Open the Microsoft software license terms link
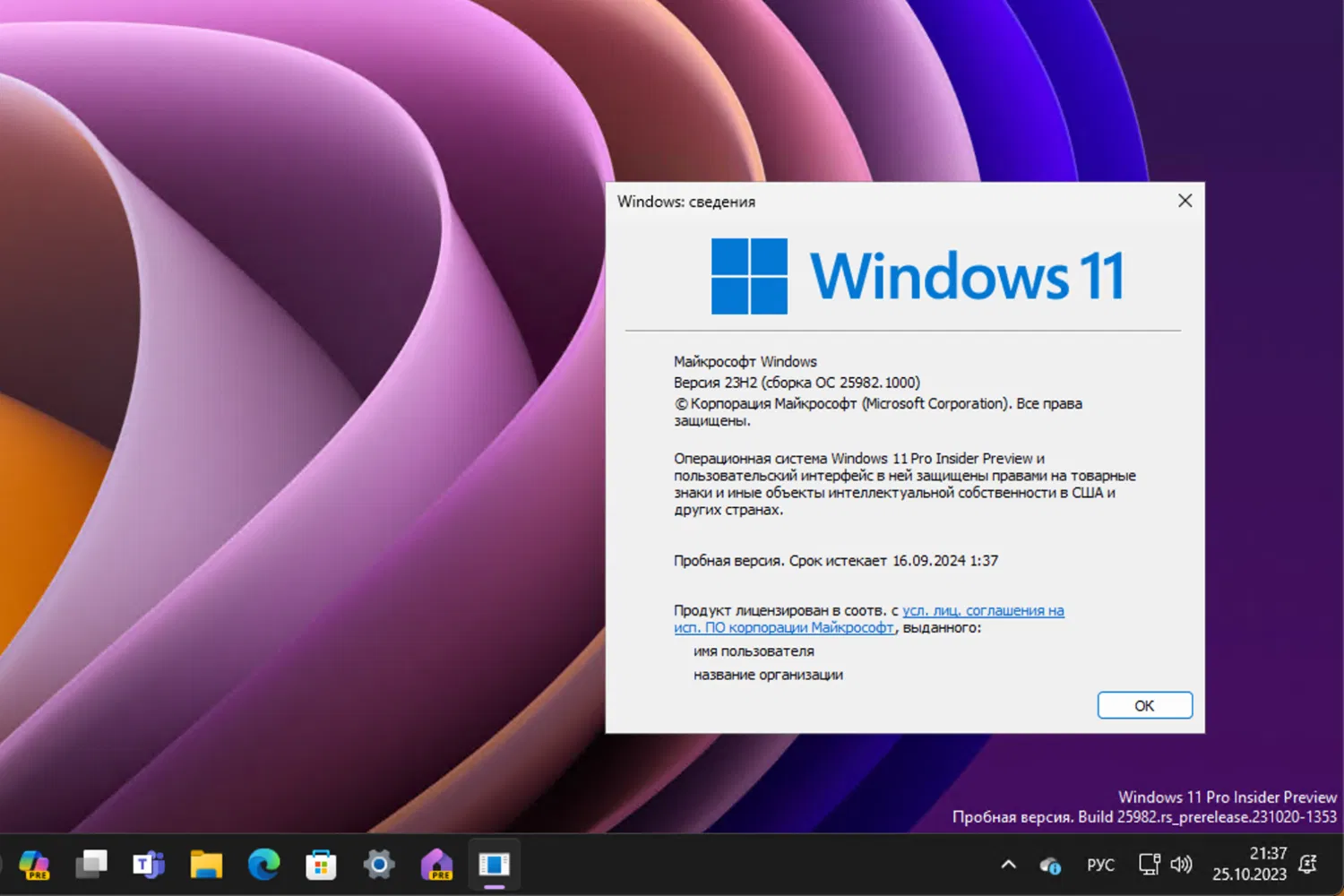Viewport: 1344px width, 896px height. [869, 619]
